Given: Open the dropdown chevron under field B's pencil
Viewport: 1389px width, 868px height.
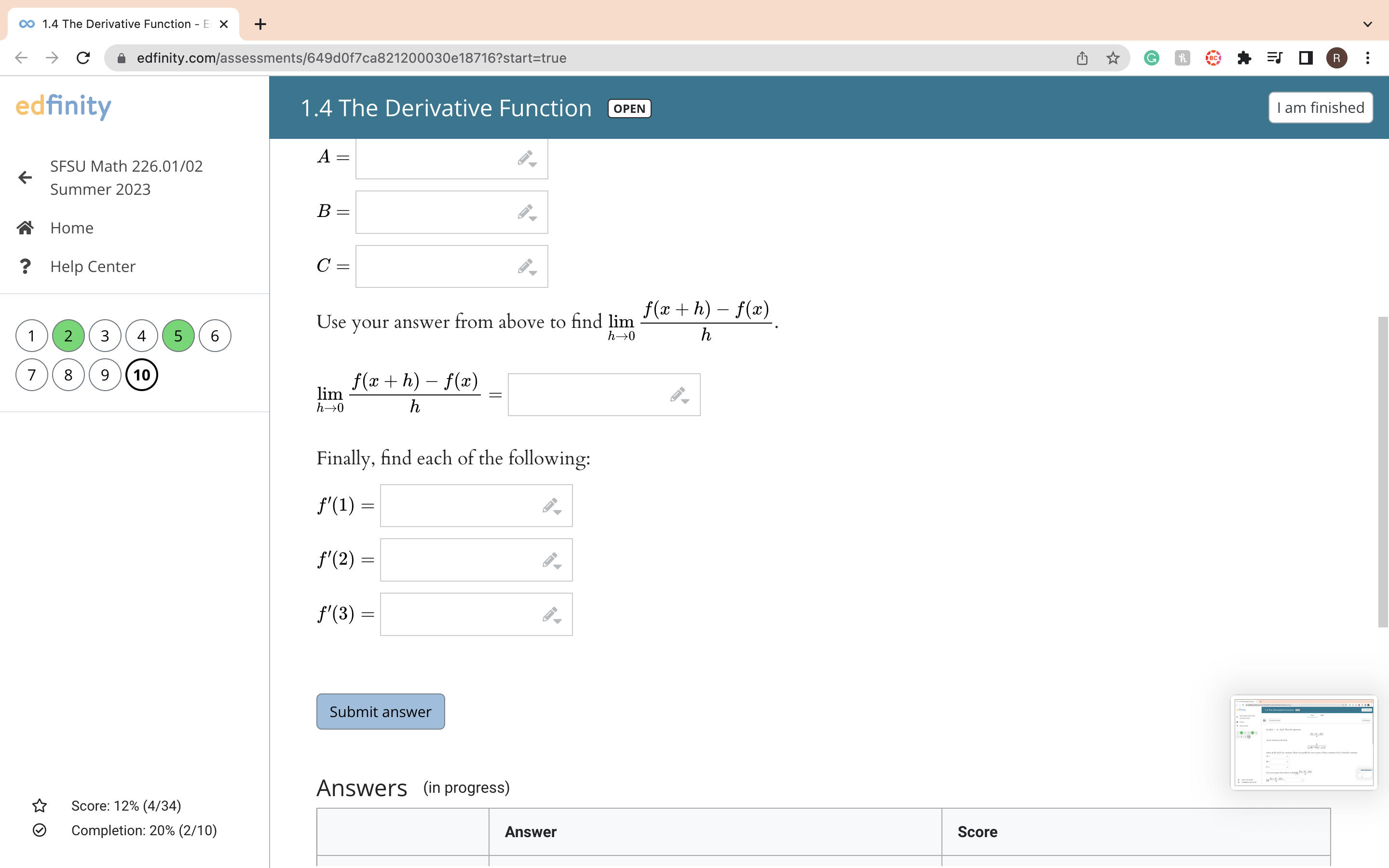Looking at the screenshot, I should click(x=532, y=218).
